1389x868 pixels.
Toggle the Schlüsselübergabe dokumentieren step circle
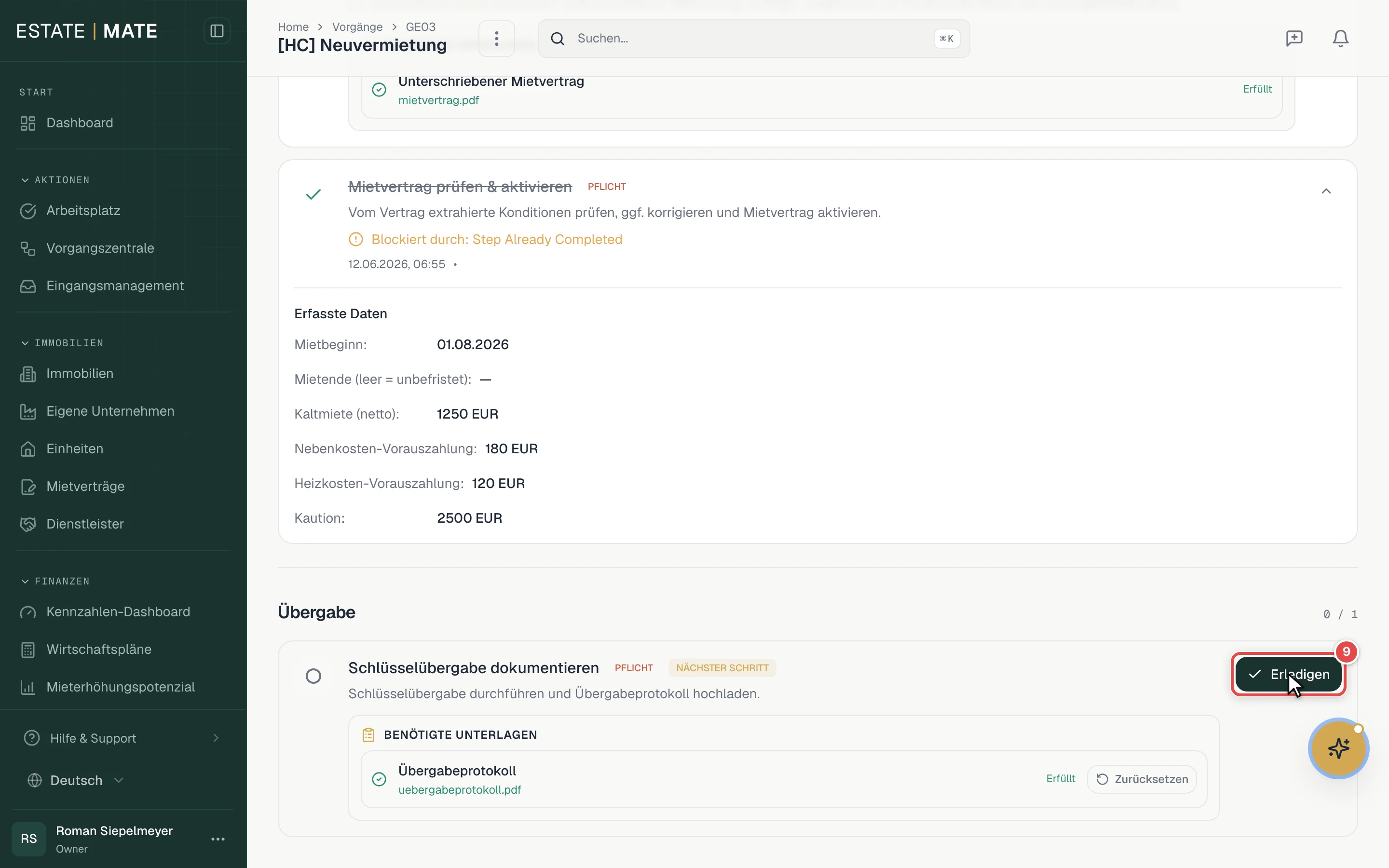[x=313, y=676]
